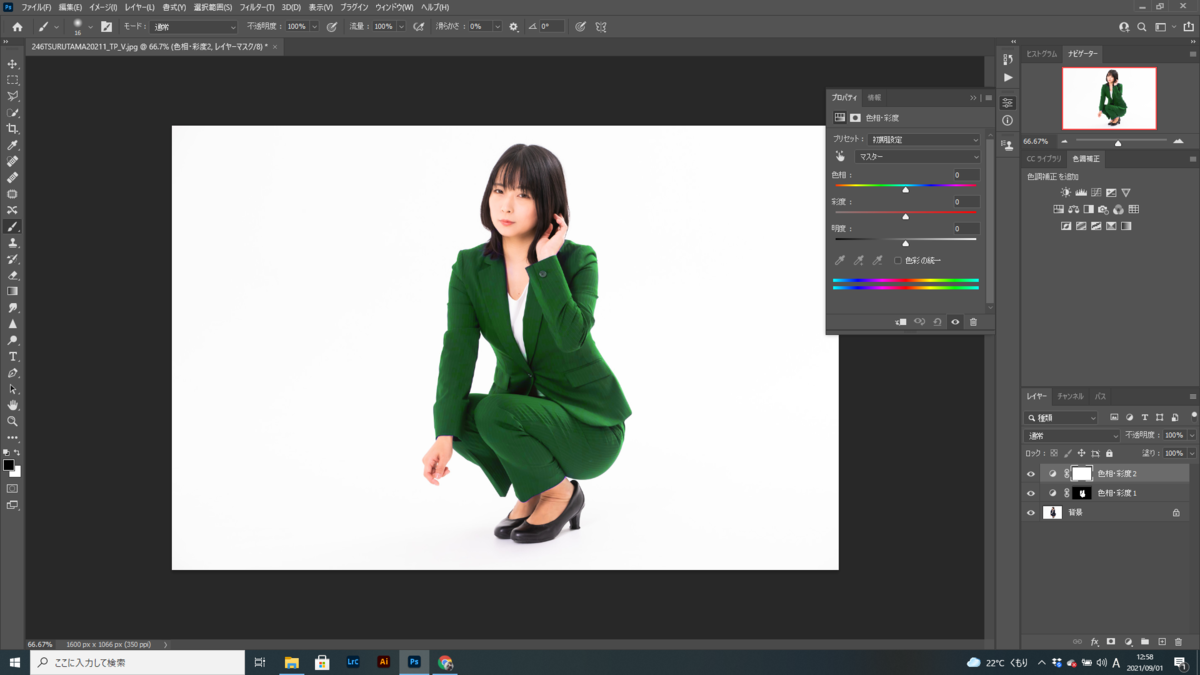Image resolution: width=1200 pixels, height=675 pixels.
Task: Select the Lasso tool
Action: (13, 96)
